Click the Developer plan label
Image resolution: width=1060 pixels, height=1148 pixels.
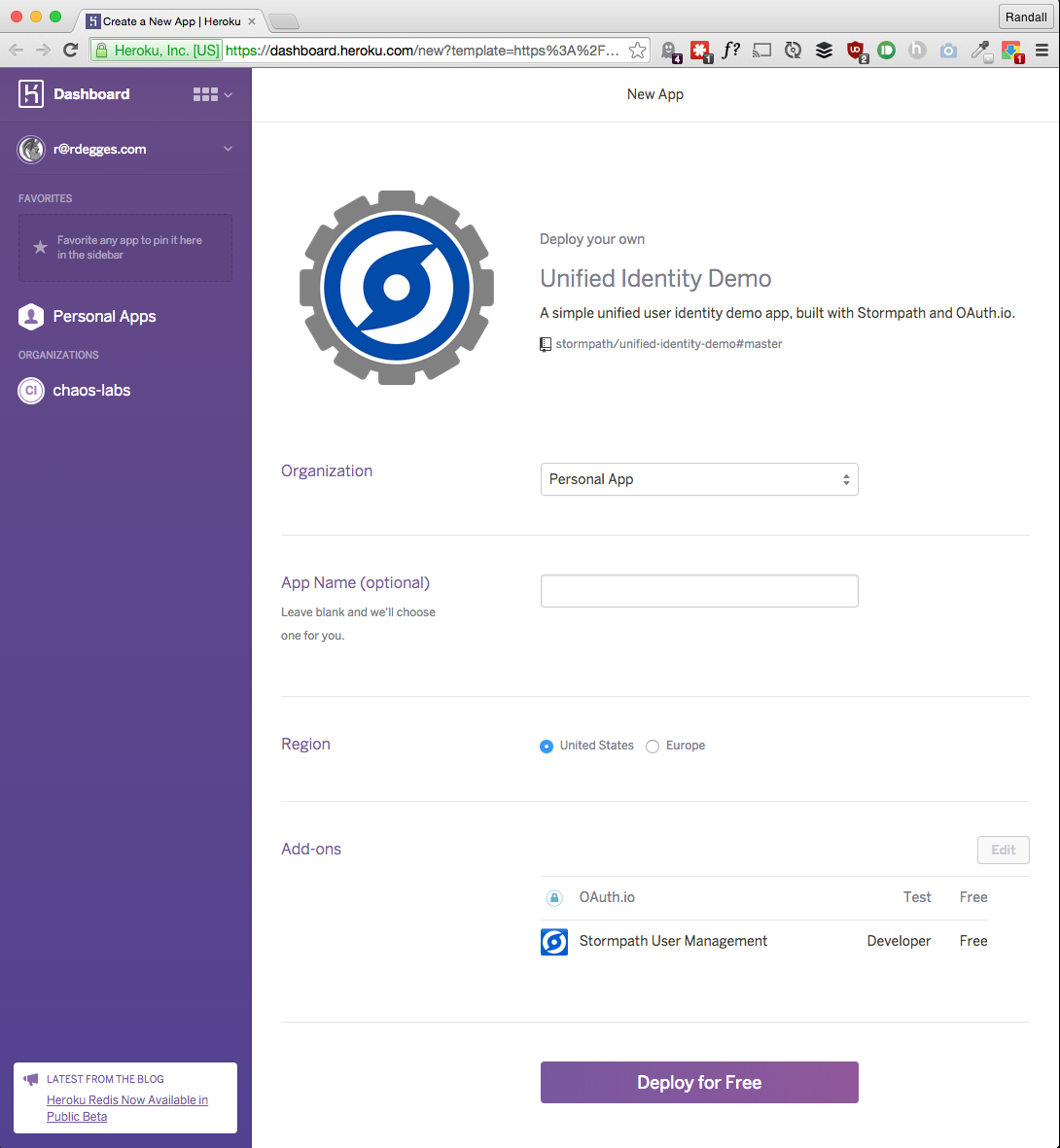[899, 942]
